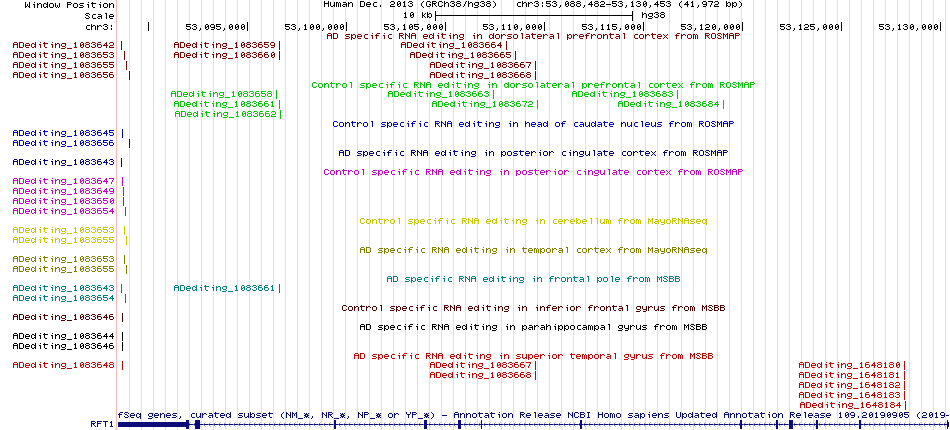
Task: Click the 53,115,000 ruler position
Action: click(x=611, y=27)
